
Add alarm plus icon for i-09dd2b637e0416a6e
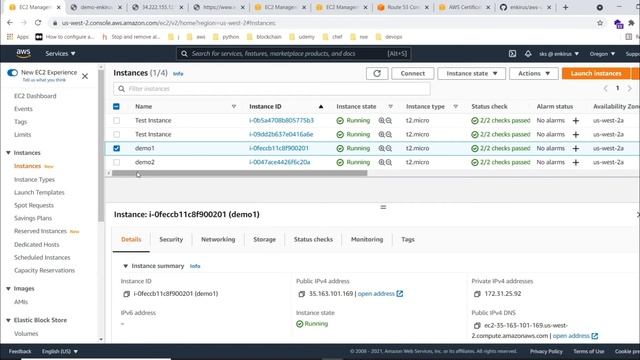(x=576, y=134)
